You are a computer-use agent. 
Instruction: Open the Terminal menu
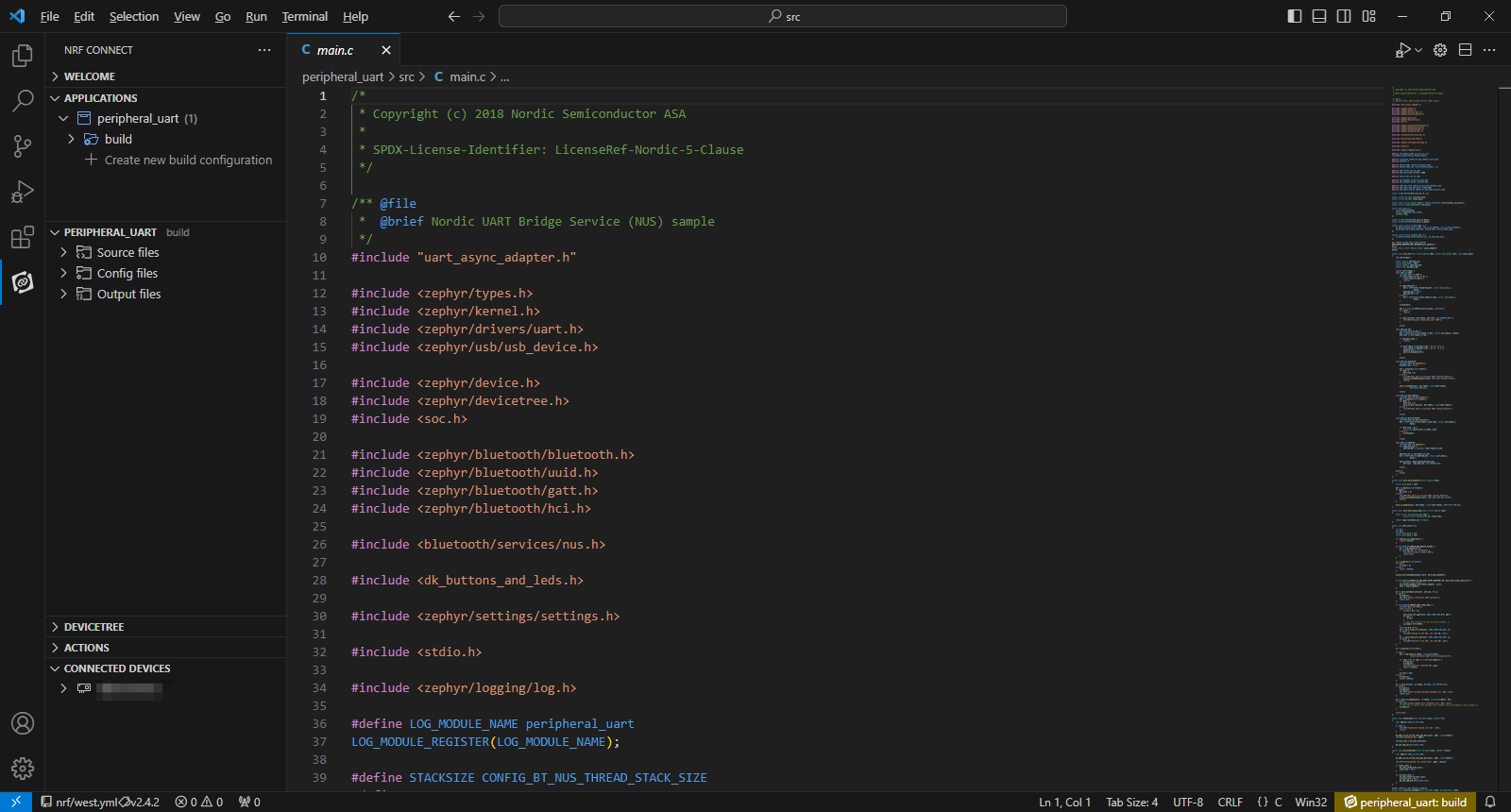point(304,16)
